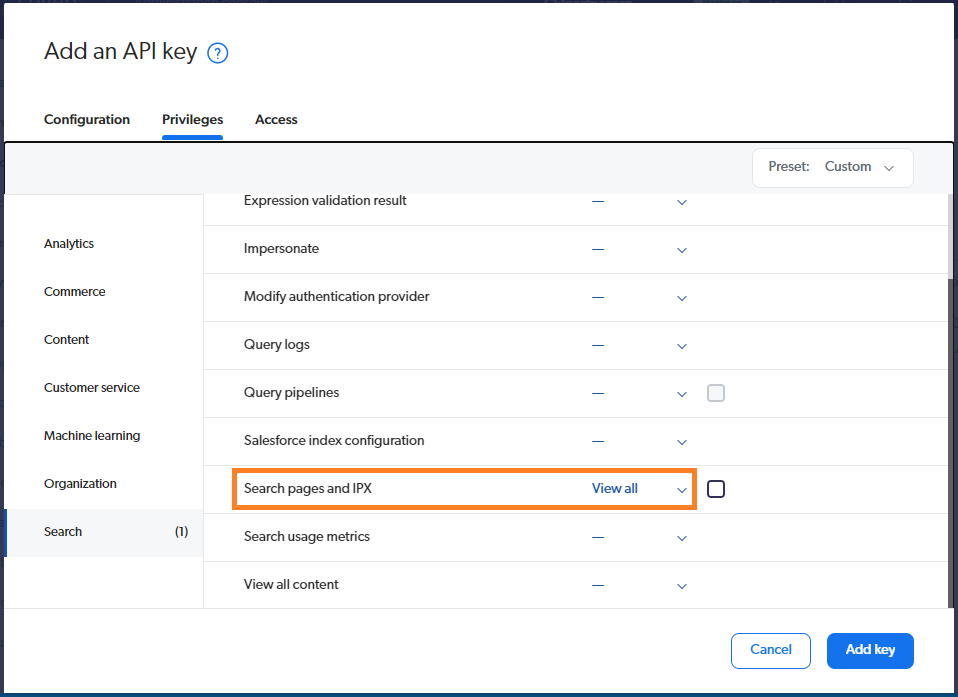The height and width of the screenshot is (697, 958).
Task: Click the Search category count (1)
Action: (181, 532)
